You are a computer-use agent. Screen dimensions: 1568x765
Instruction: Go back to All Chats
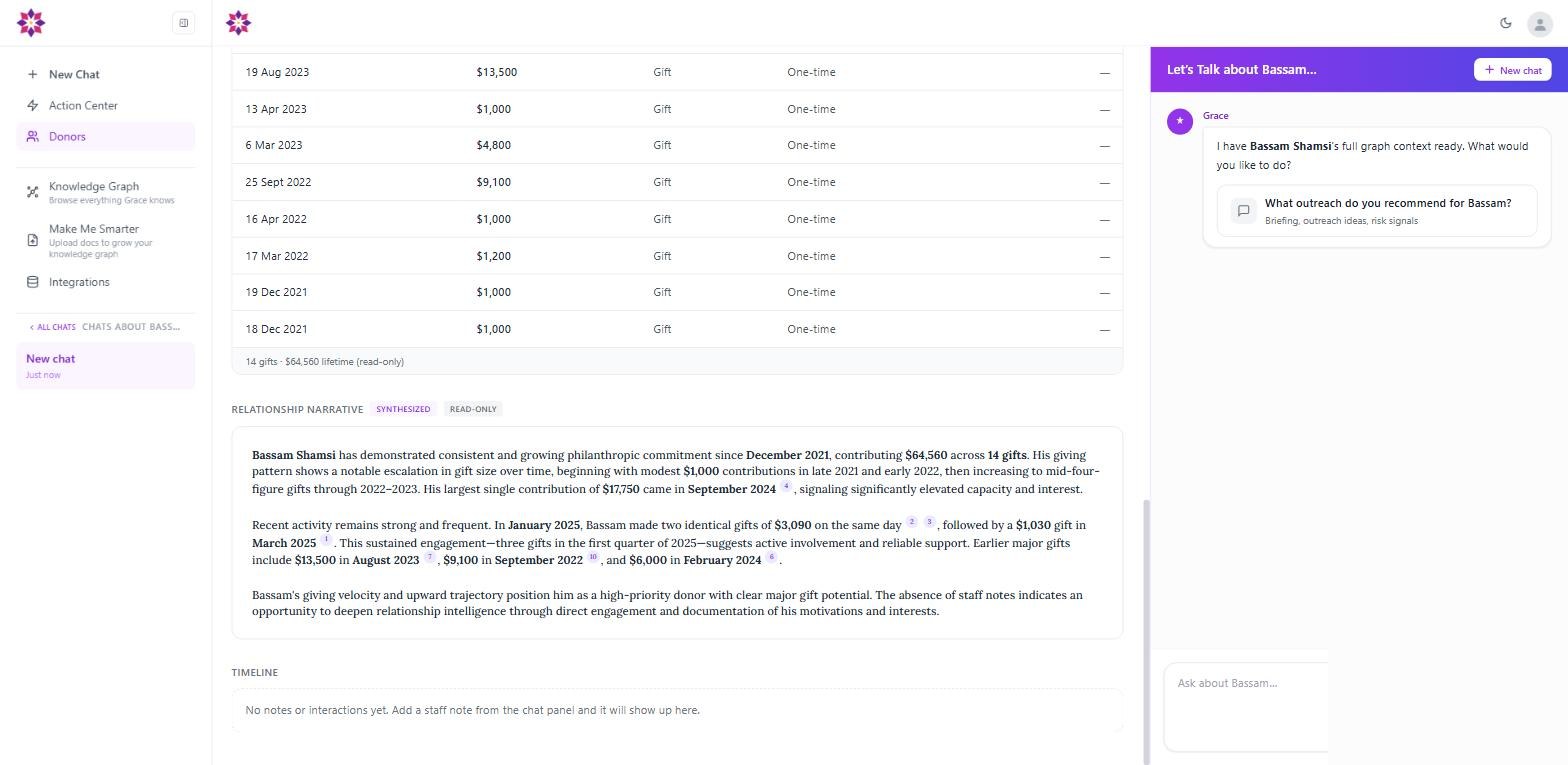tap(52, 327)
